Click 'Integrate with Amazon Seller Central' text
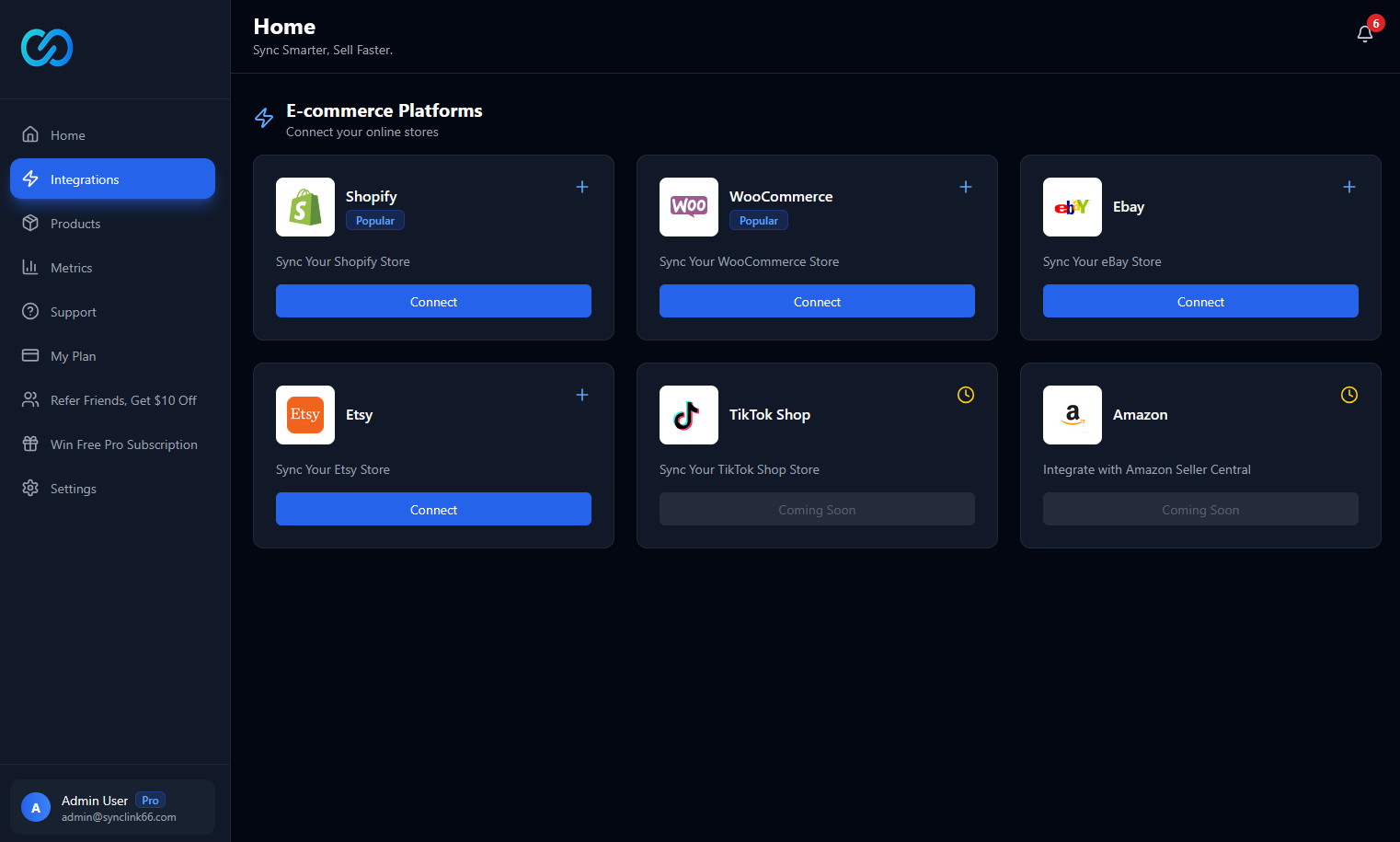Image resolution: width=1400 pixels, height=842 pixels. click(1147, 469)
